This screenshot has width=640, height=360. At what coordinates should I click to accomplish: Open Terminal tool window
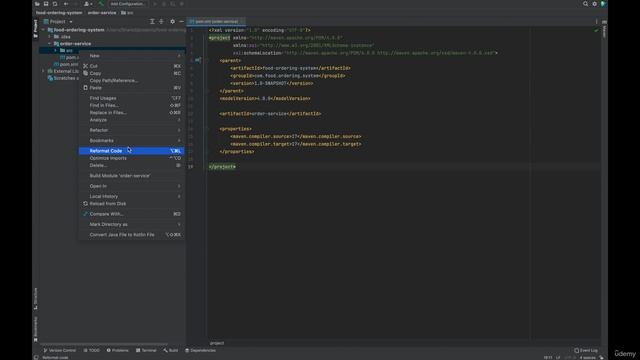[146, 350]
